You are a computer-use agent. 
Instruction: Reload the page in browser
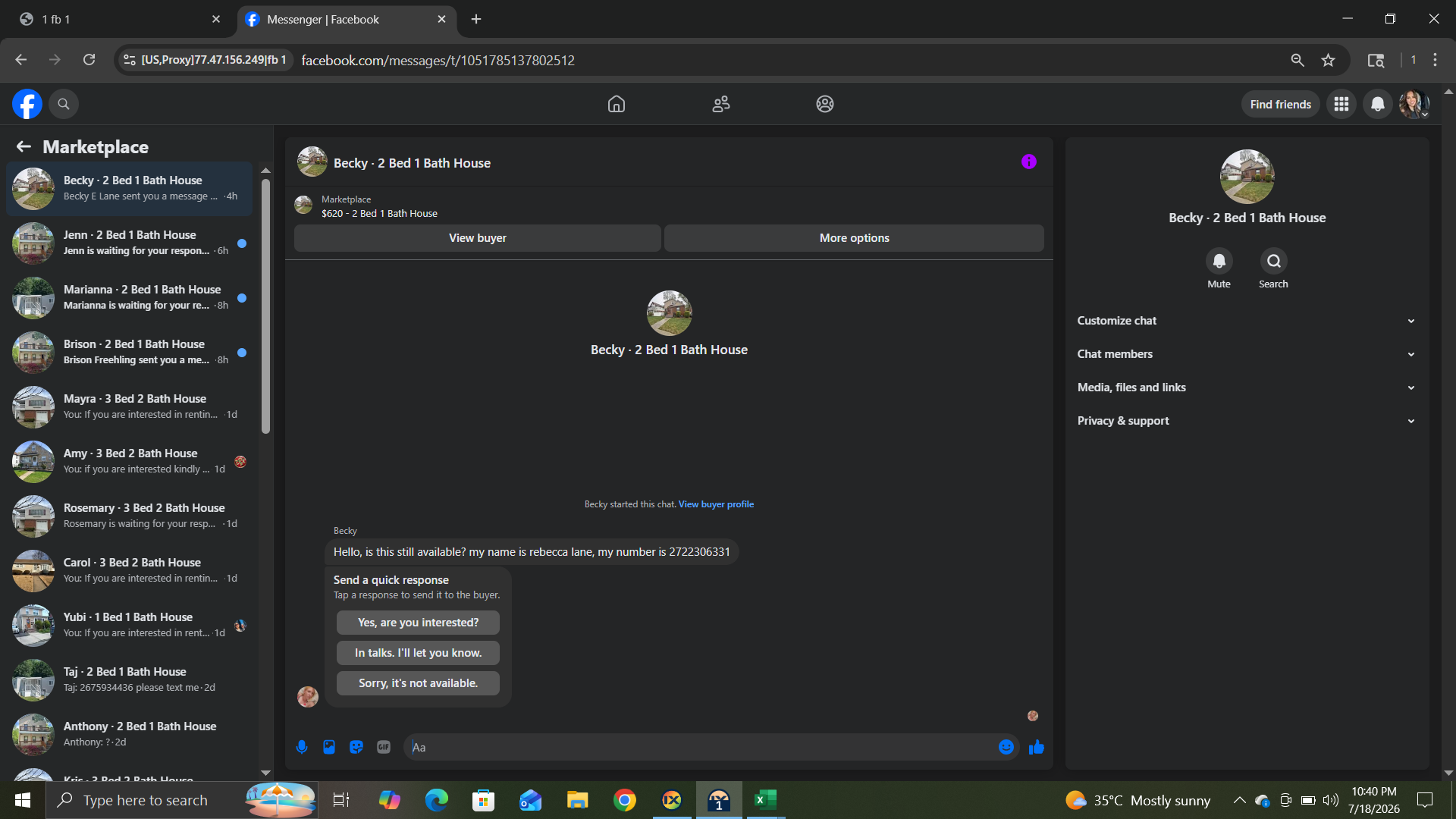tap(89, 60)
